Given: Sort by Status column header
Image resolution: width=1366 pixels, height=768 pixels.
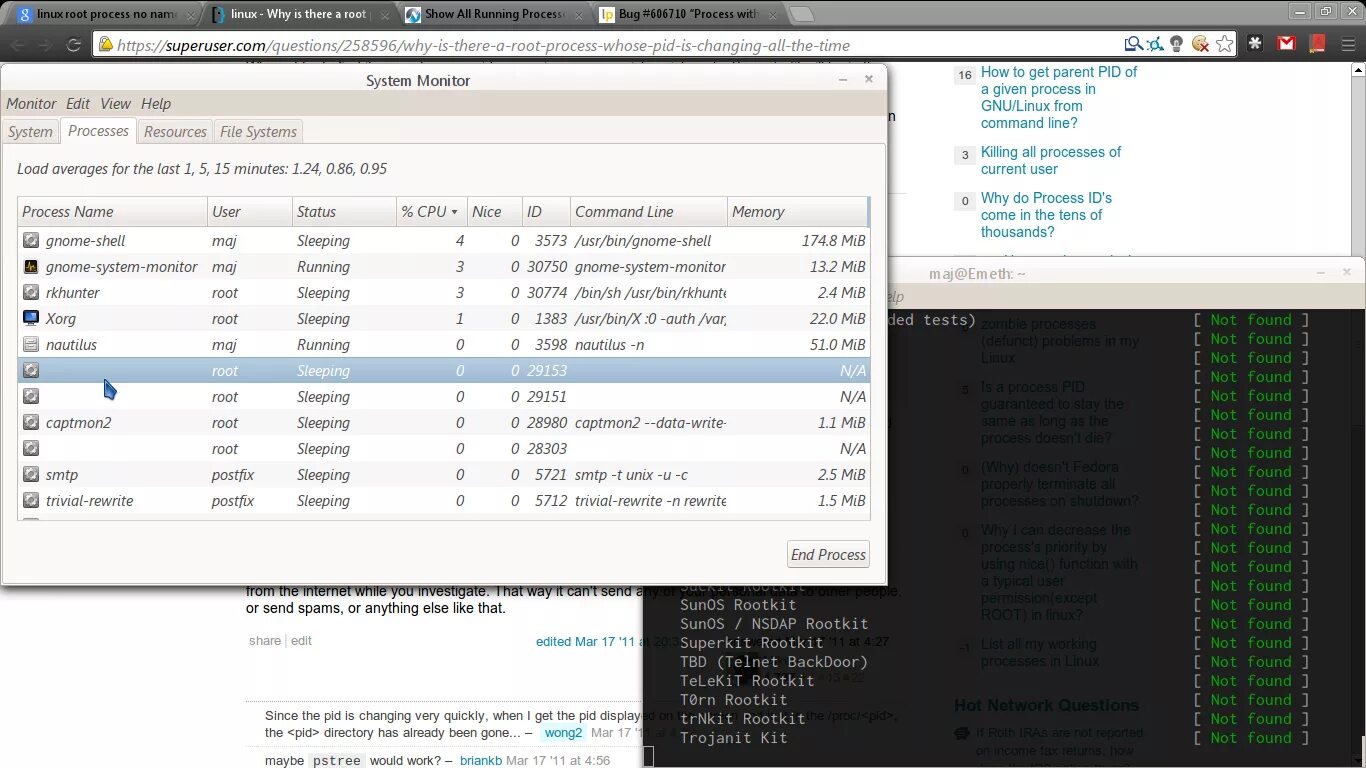Looking at the screenshot, I should [344, 211].
